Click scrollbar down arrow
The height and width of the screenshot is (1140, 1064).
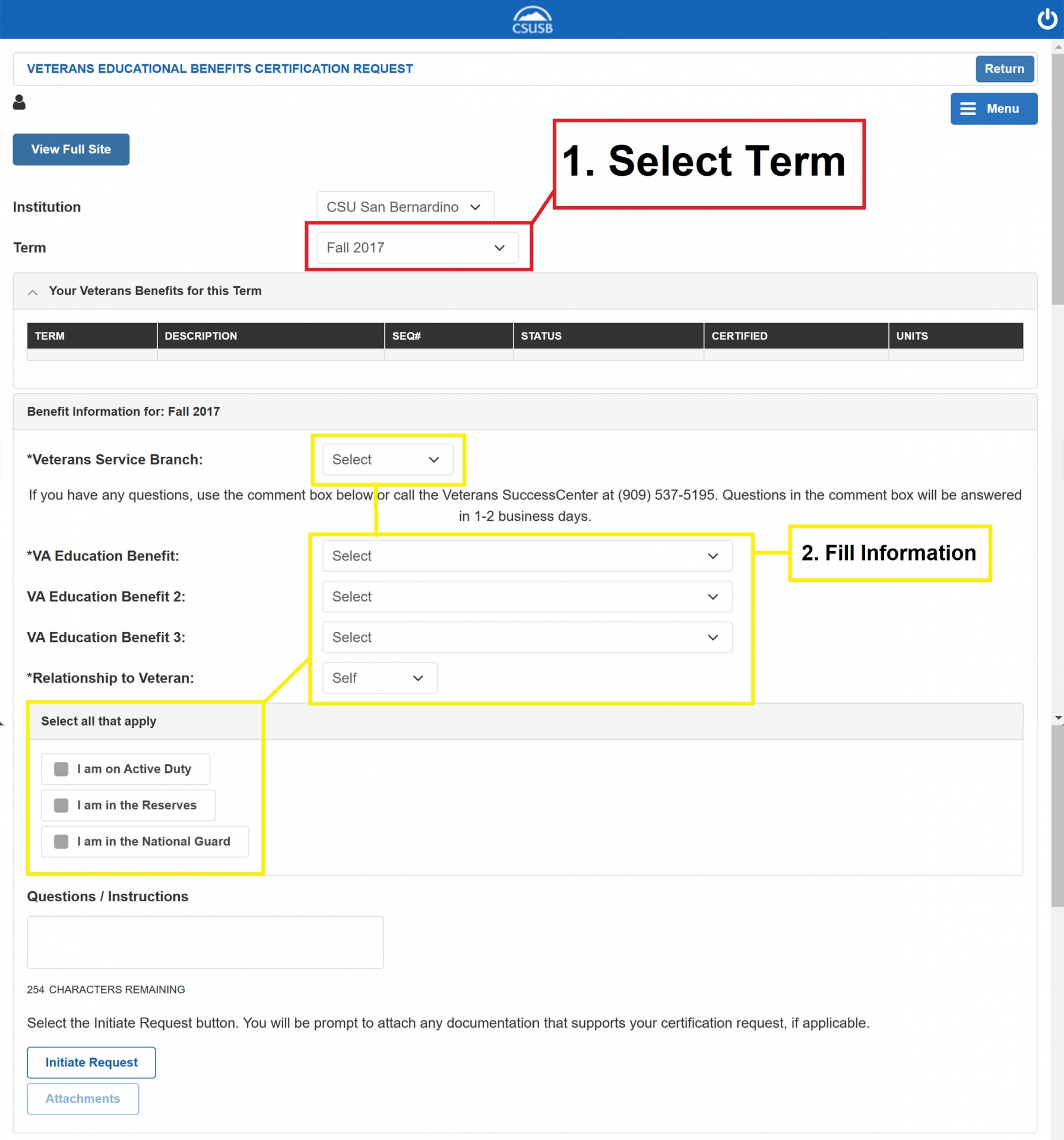pos(1057,718)
